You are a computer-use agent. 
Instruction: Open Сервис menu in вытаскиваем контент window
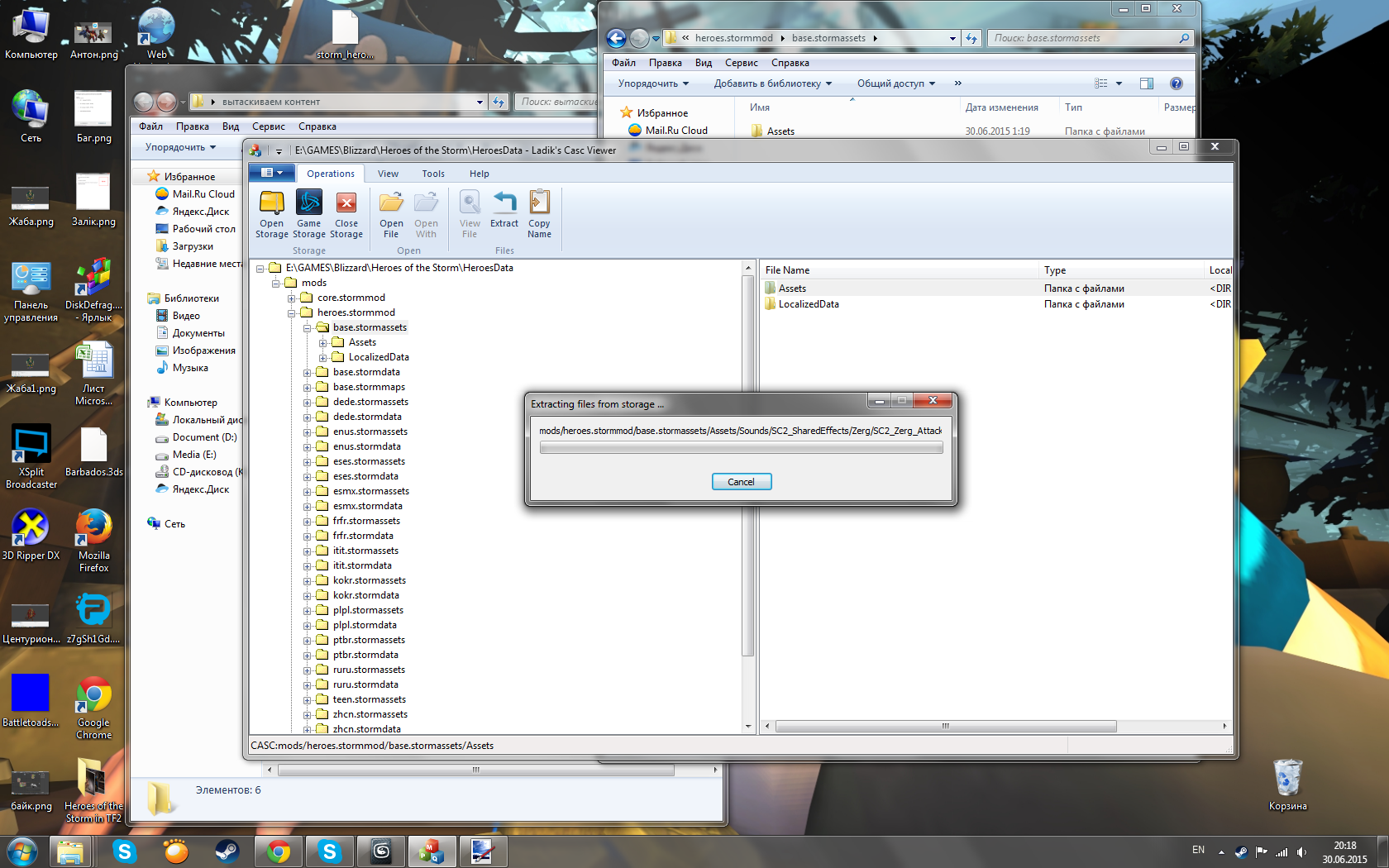tap(269, 126)
